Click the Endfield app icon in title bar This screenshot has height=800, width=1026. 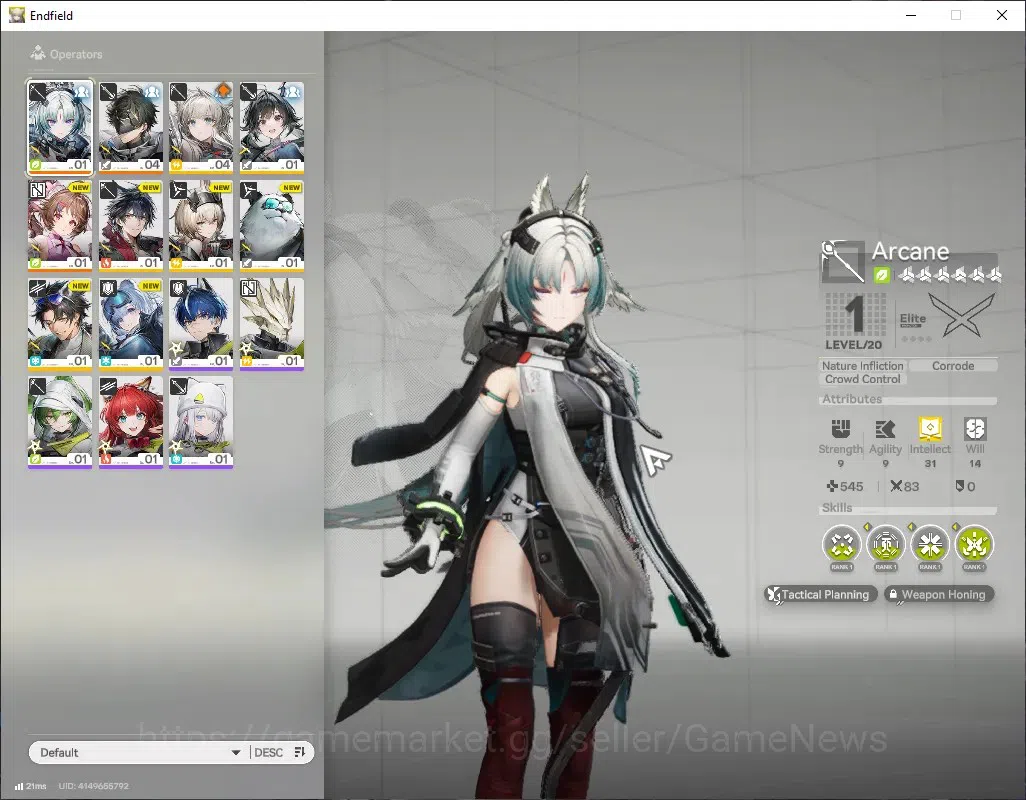(16, 15)
